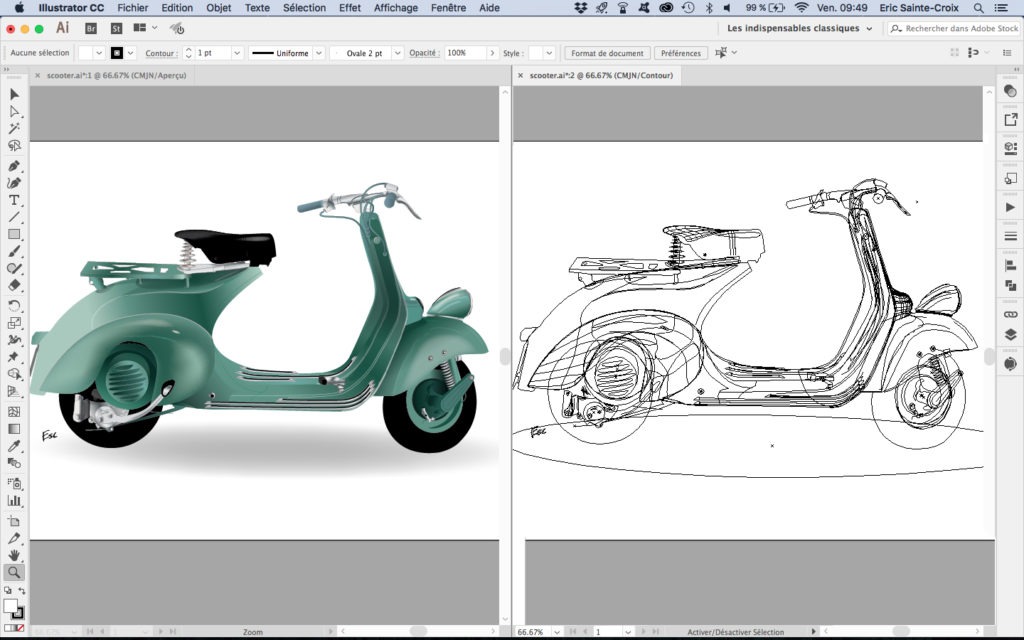This screenshot has width=1024, height=640.
Task: Open the zoom level 66.67% dropdown
Action: point(556,632)
